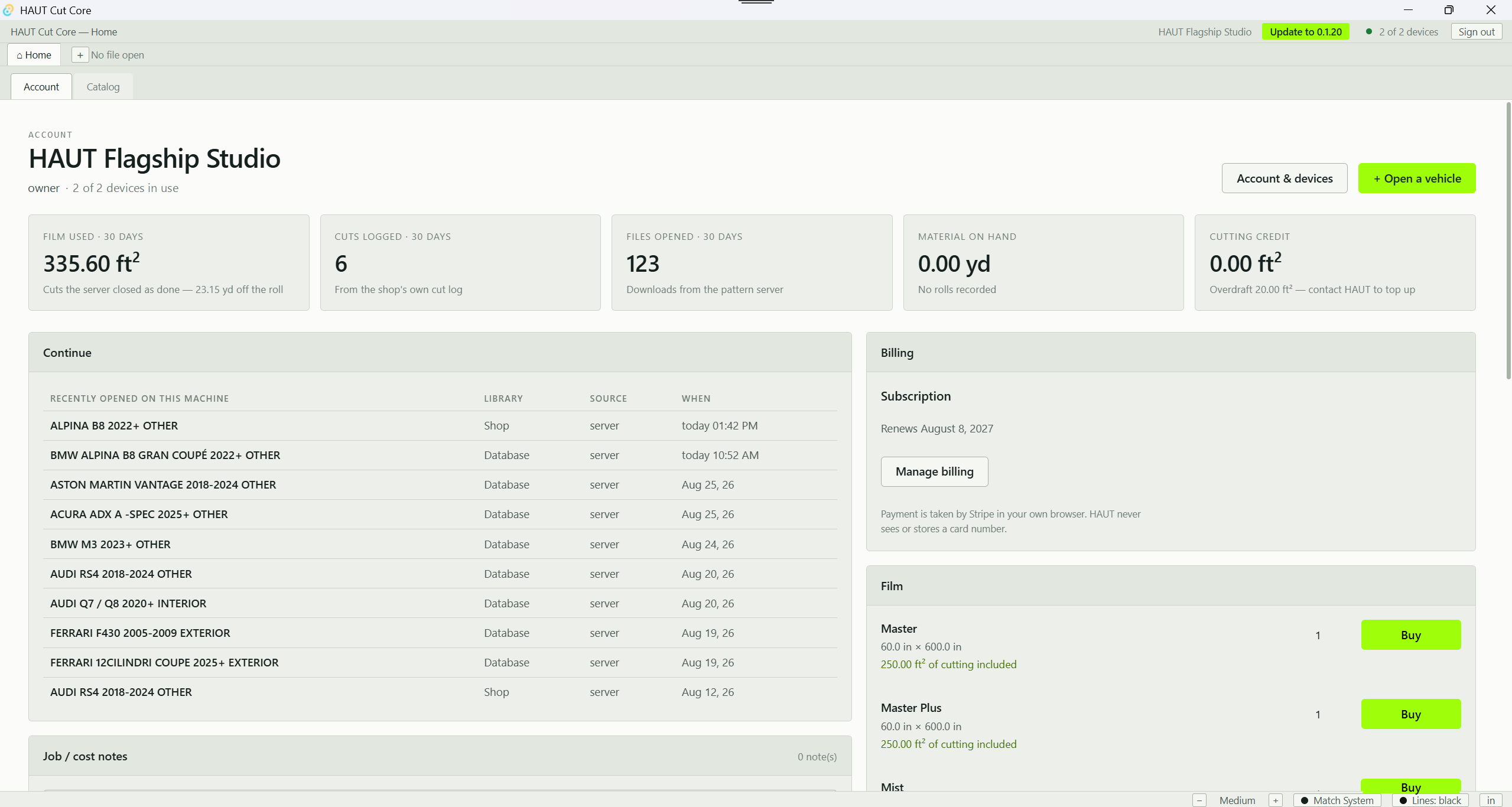Click the Files Opened 123 card
1512x807 pixels.
pyautogui.click(x=752, y=263)
